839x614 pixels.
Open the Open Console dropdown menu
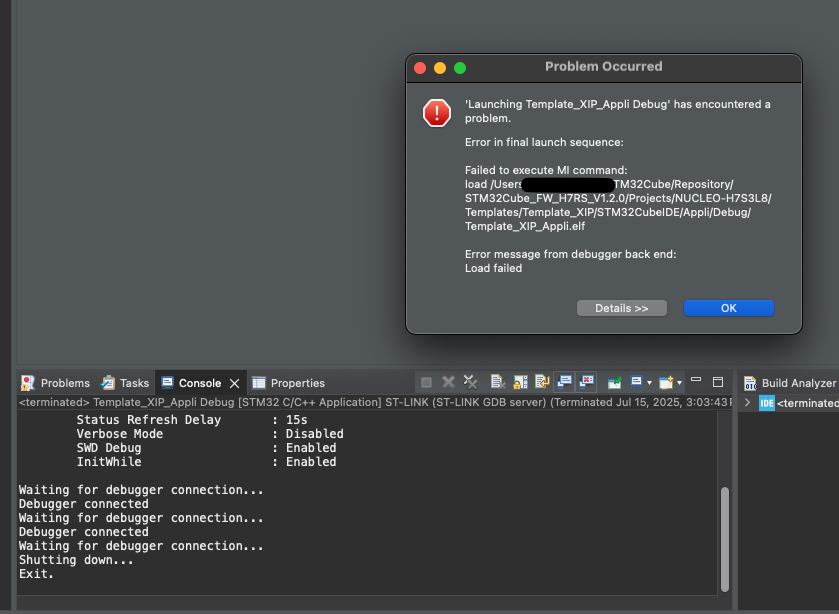pyautogui.click(x=680, y=382)
